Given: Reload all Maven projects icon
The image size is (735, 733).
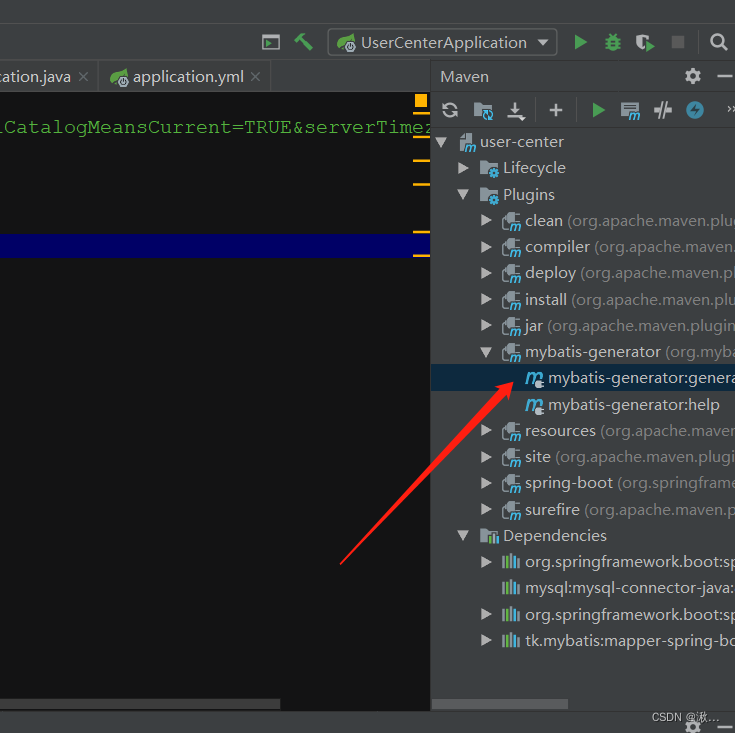Looking at the screenshot, I should [450, 110].
